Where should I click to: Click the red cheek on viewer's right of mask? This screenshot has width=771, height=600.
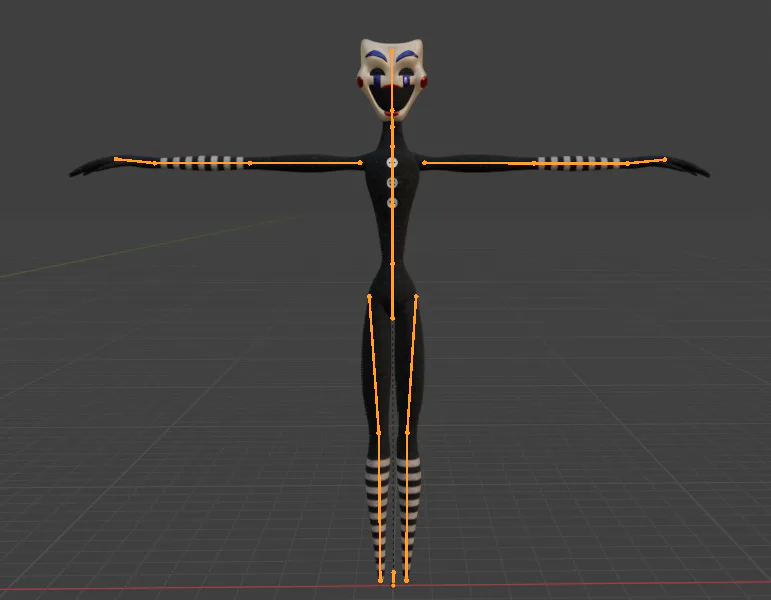click(x=423, y=82)
